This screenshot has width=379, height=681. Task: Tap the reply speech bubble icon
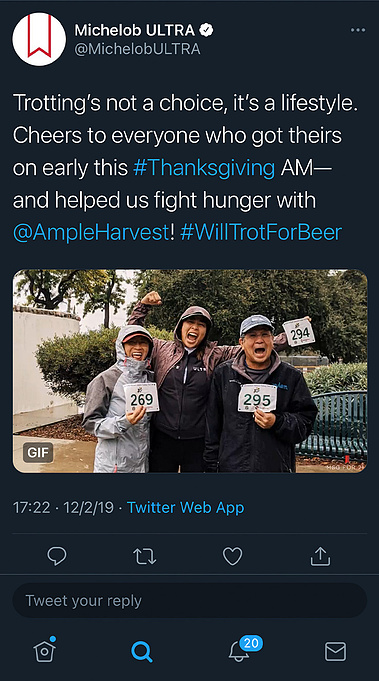(57, 556)
